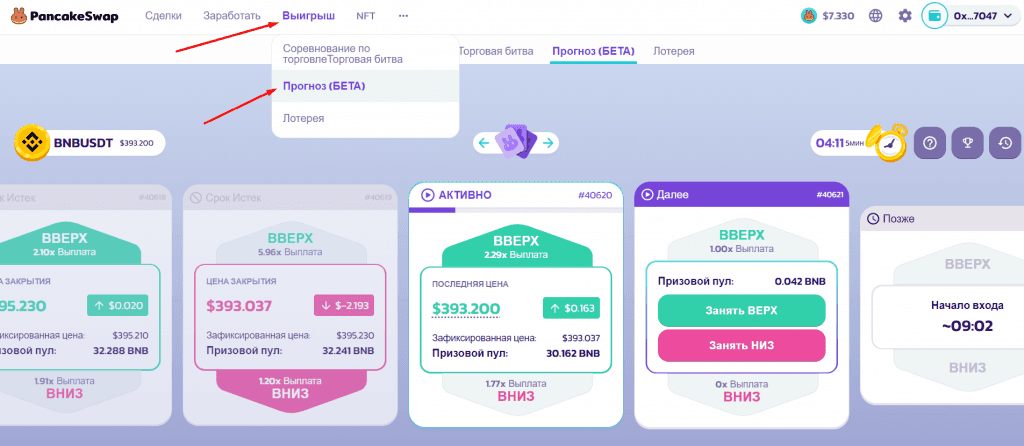Screen dimensions: 1024x446
Task: Click the ВВЕРХ 1.00x payout on Далее card
Action: [741, 240]
